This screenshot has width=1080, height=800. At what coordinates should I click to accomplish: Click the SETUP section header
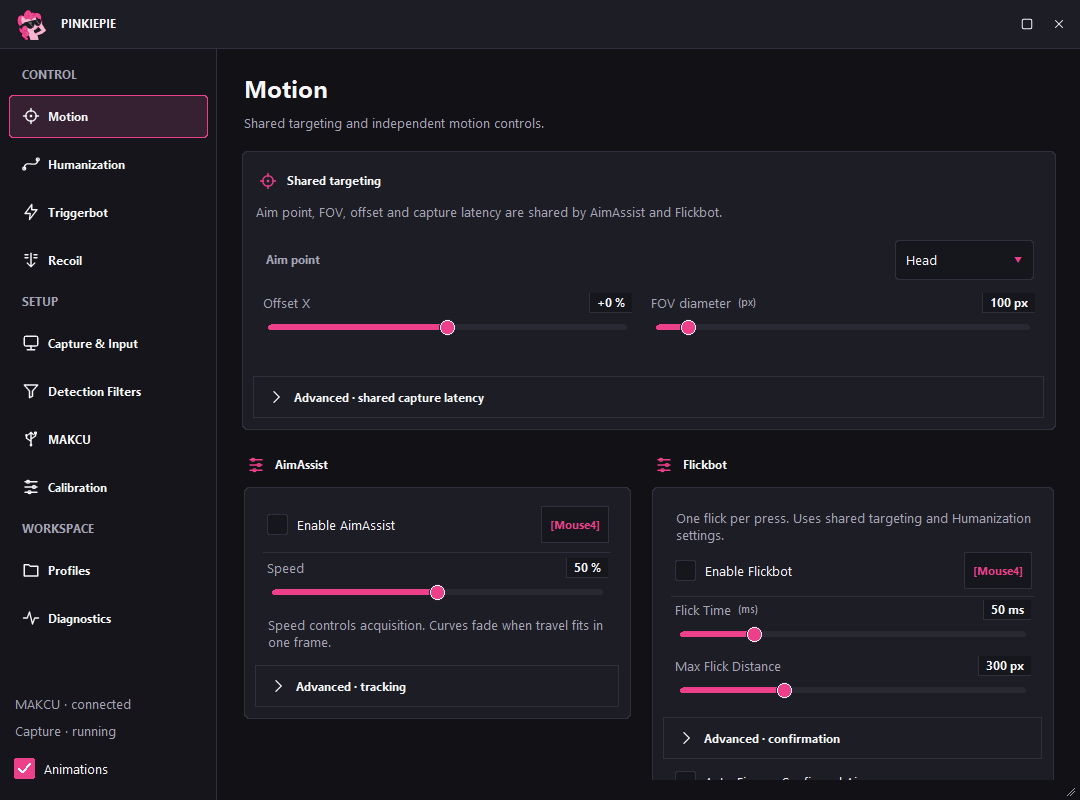(x=40, y=301)
